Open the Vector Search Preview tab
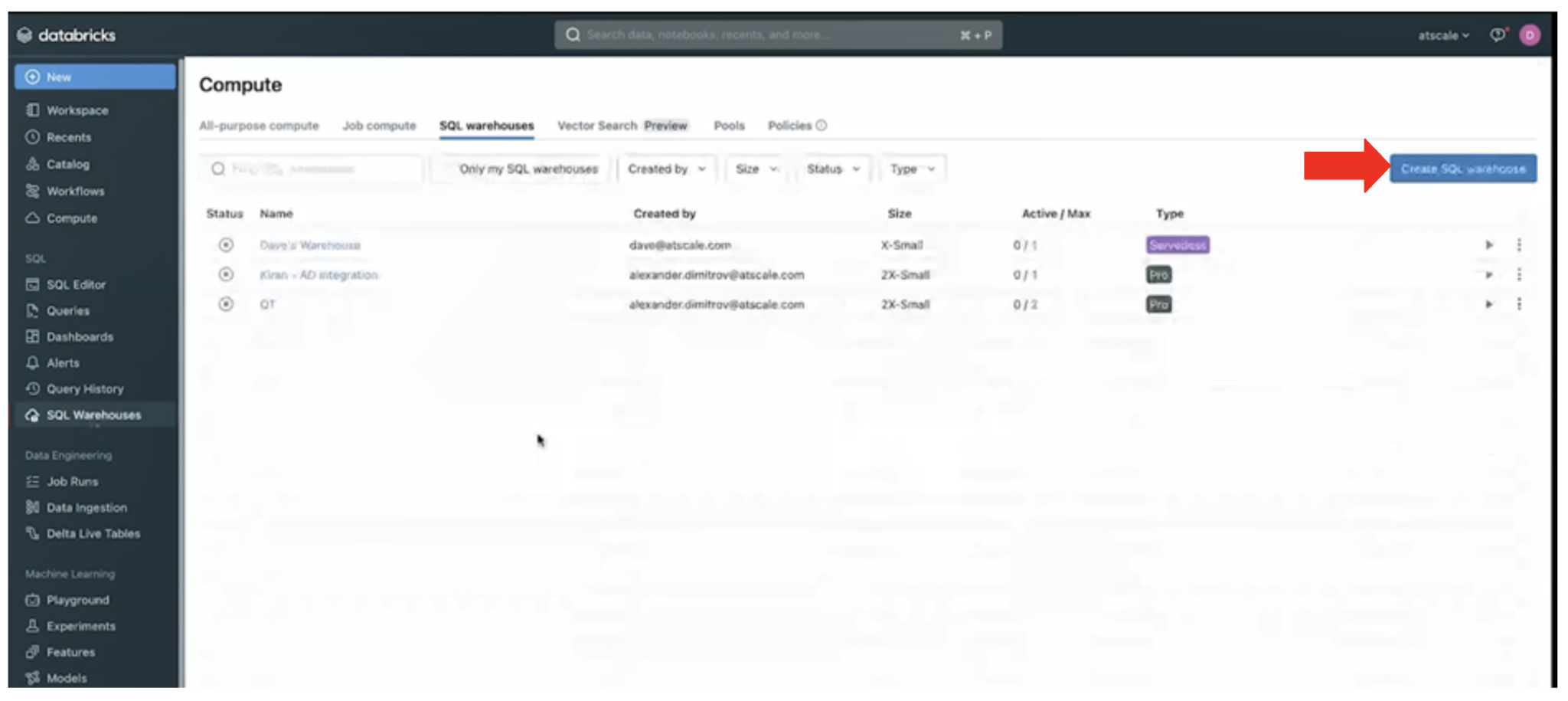The height and width of the screenshot is (701, 1568). click(622, 126)
